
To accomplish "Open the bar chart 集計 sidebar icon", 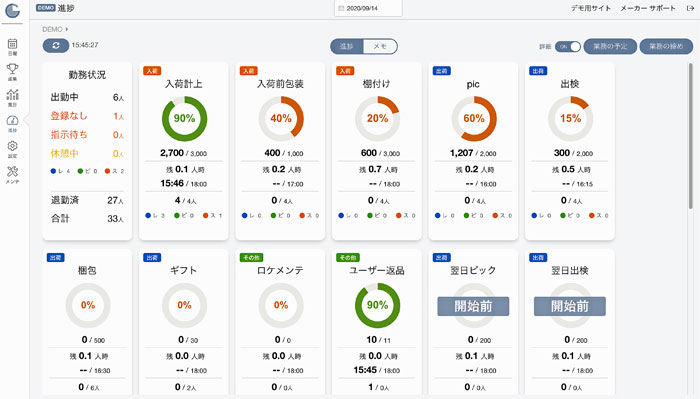I will [x=12, y=97].
